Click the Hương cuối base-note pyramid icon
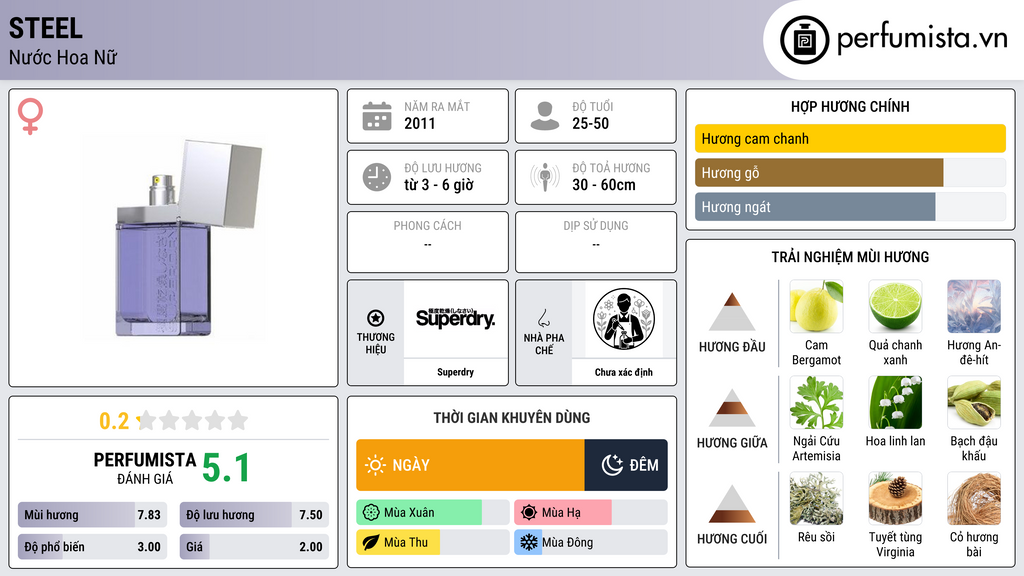 732,504
